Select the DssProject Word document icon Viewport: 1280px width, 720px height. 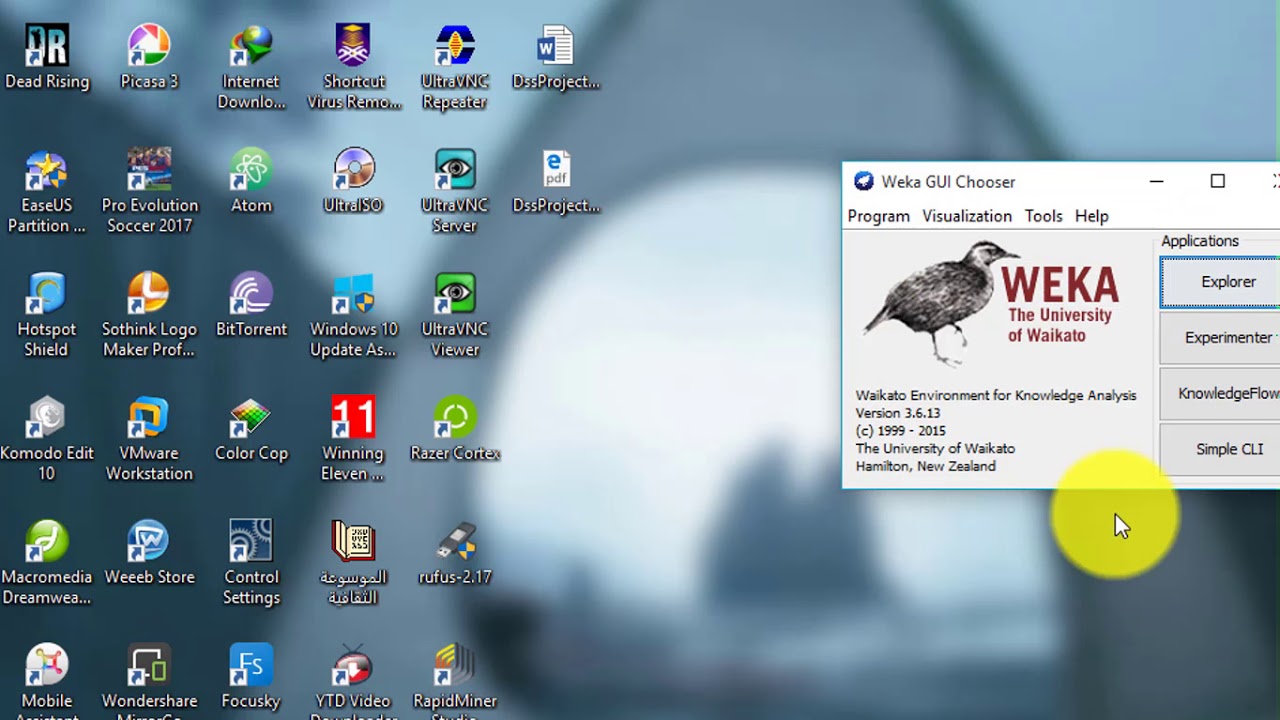pos(556,58)
